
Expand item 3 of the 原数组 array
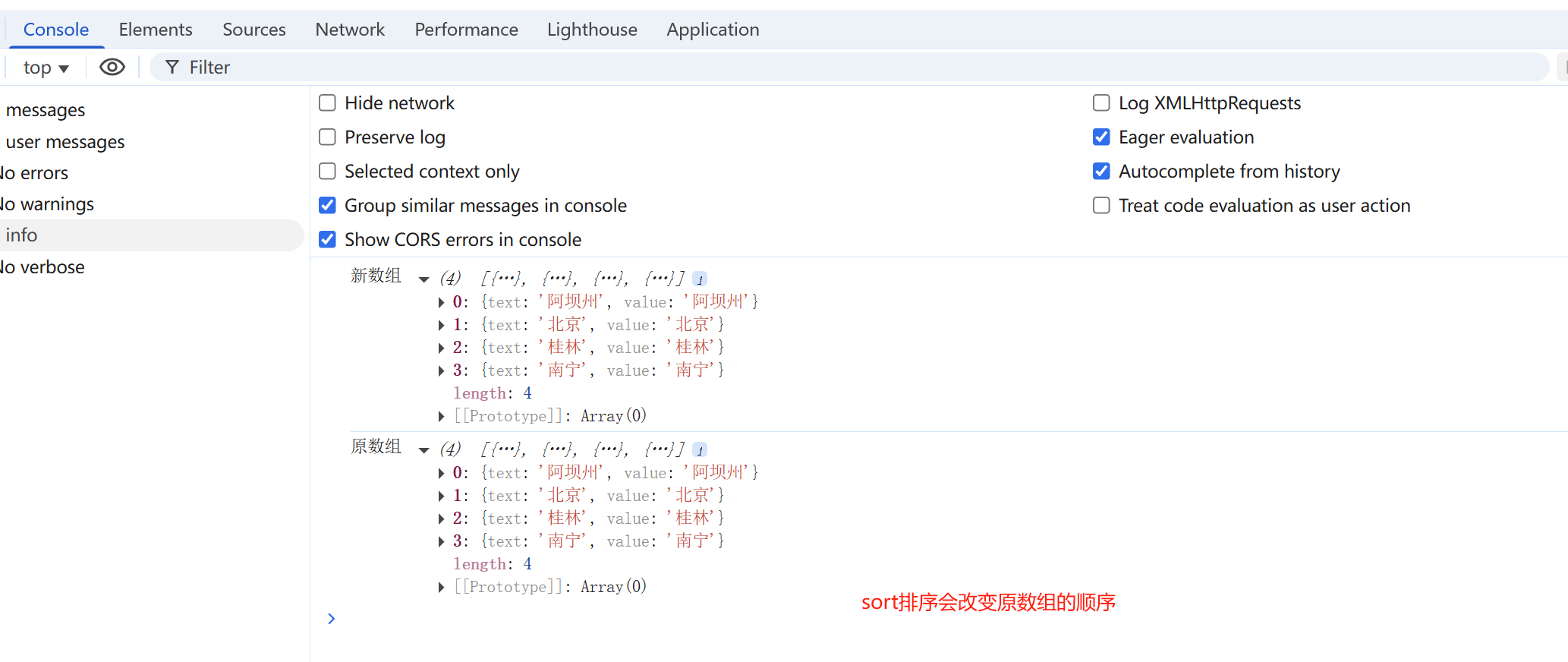click(x=442, y=541)
